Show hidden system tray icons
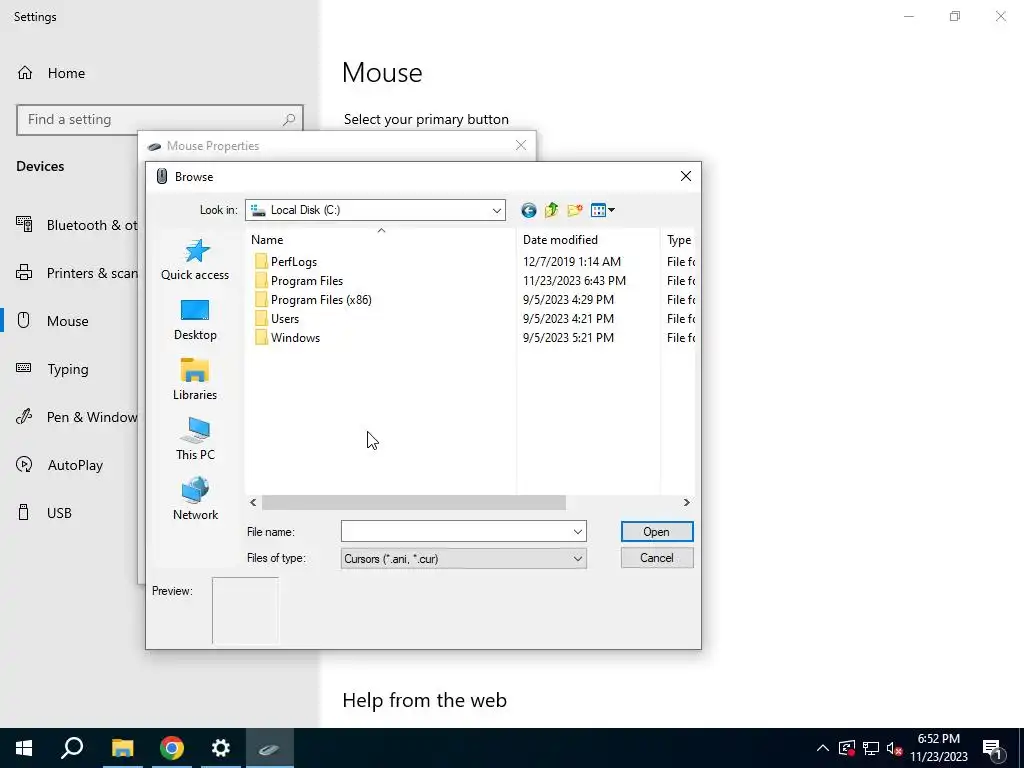 coord(823,748)
